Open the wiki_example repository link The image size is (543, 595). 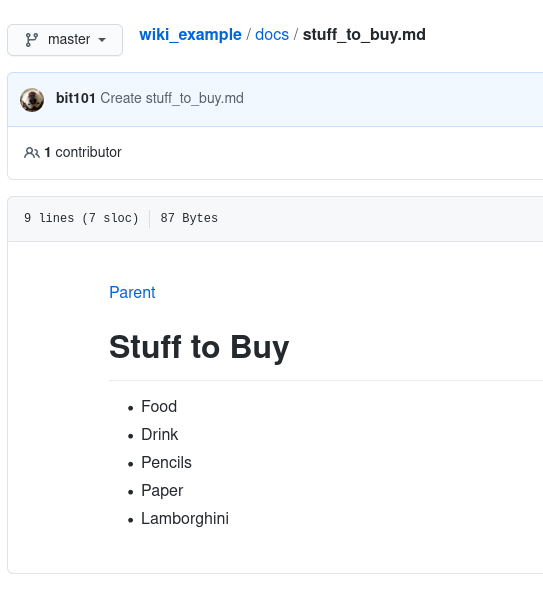(190, 35)
